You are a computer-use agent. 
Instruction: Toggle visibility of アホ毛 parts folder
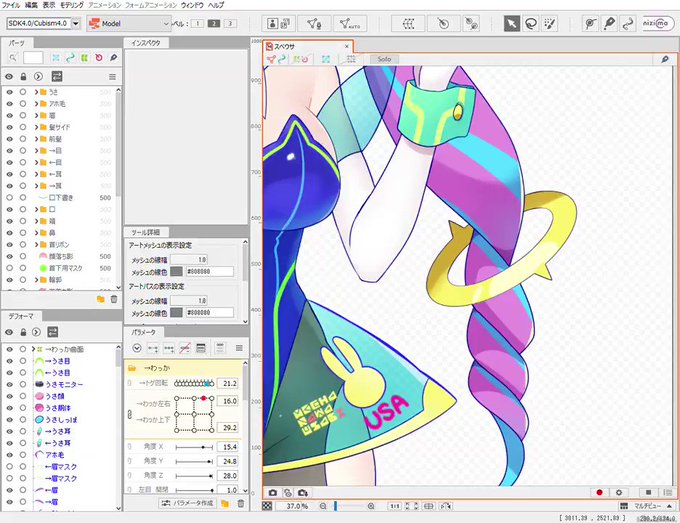pyautogui.click(x=10, y=104)
